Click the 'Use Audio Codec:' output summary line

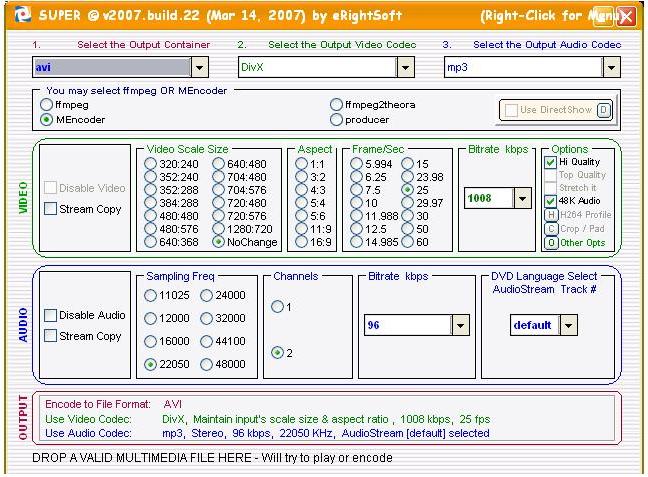pos(267,434)
